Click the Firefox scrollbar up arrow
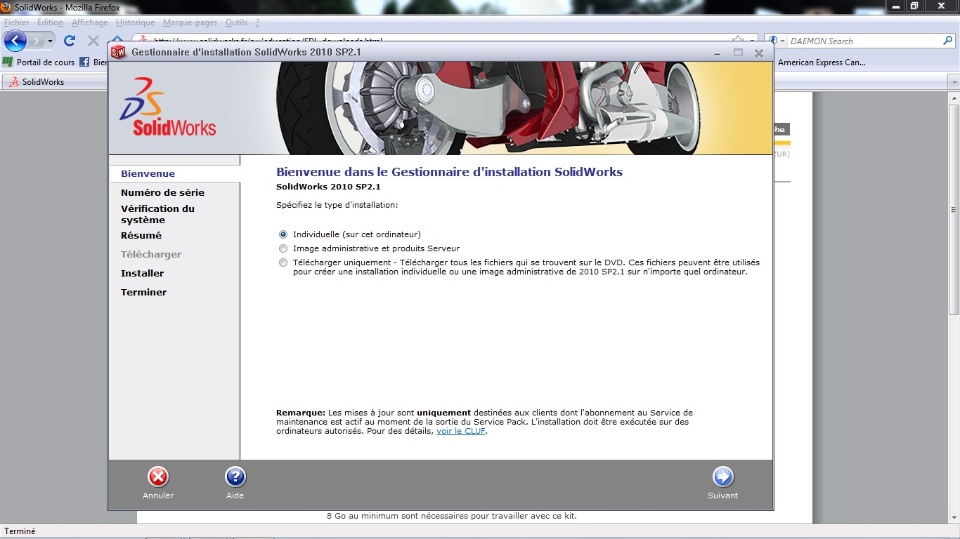This screenshot has width=960, height=539. [954, 97]
